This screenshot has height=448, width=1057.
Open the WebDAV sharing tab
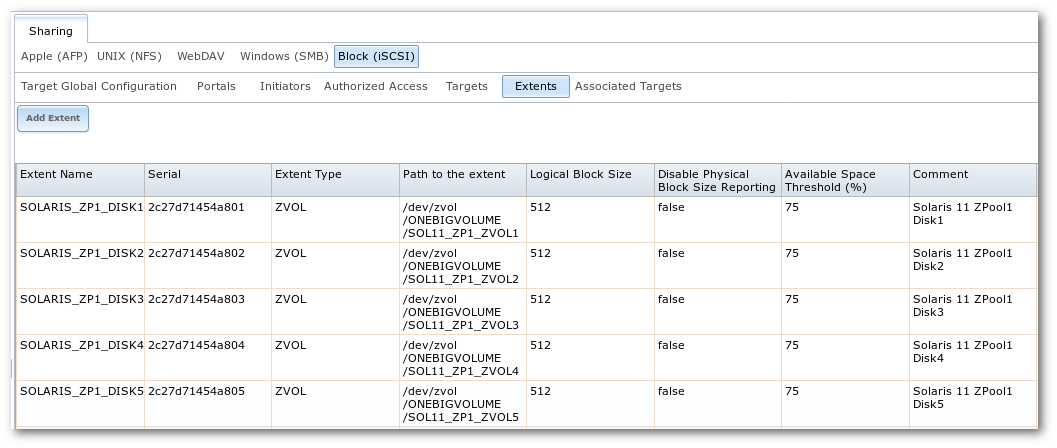pos(199,57)
